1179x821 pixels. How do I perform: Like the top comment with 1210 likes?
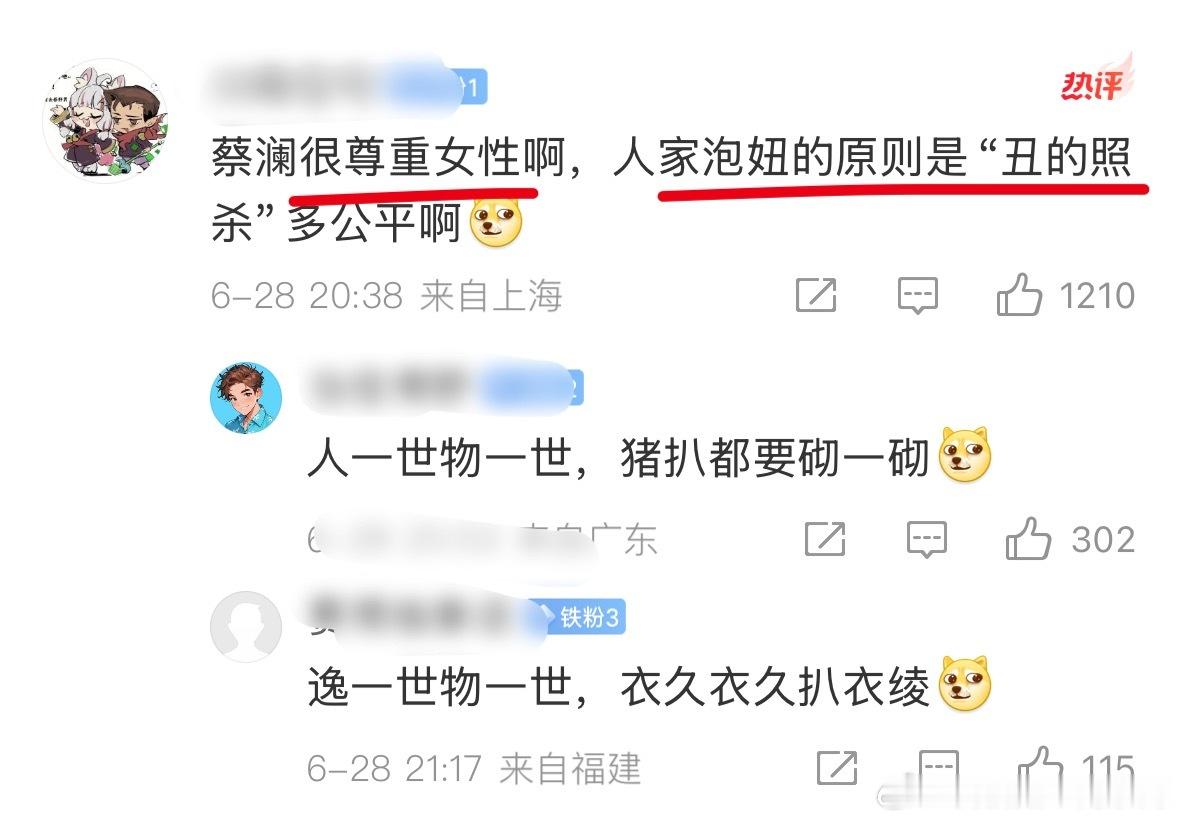pos(1020,295)
